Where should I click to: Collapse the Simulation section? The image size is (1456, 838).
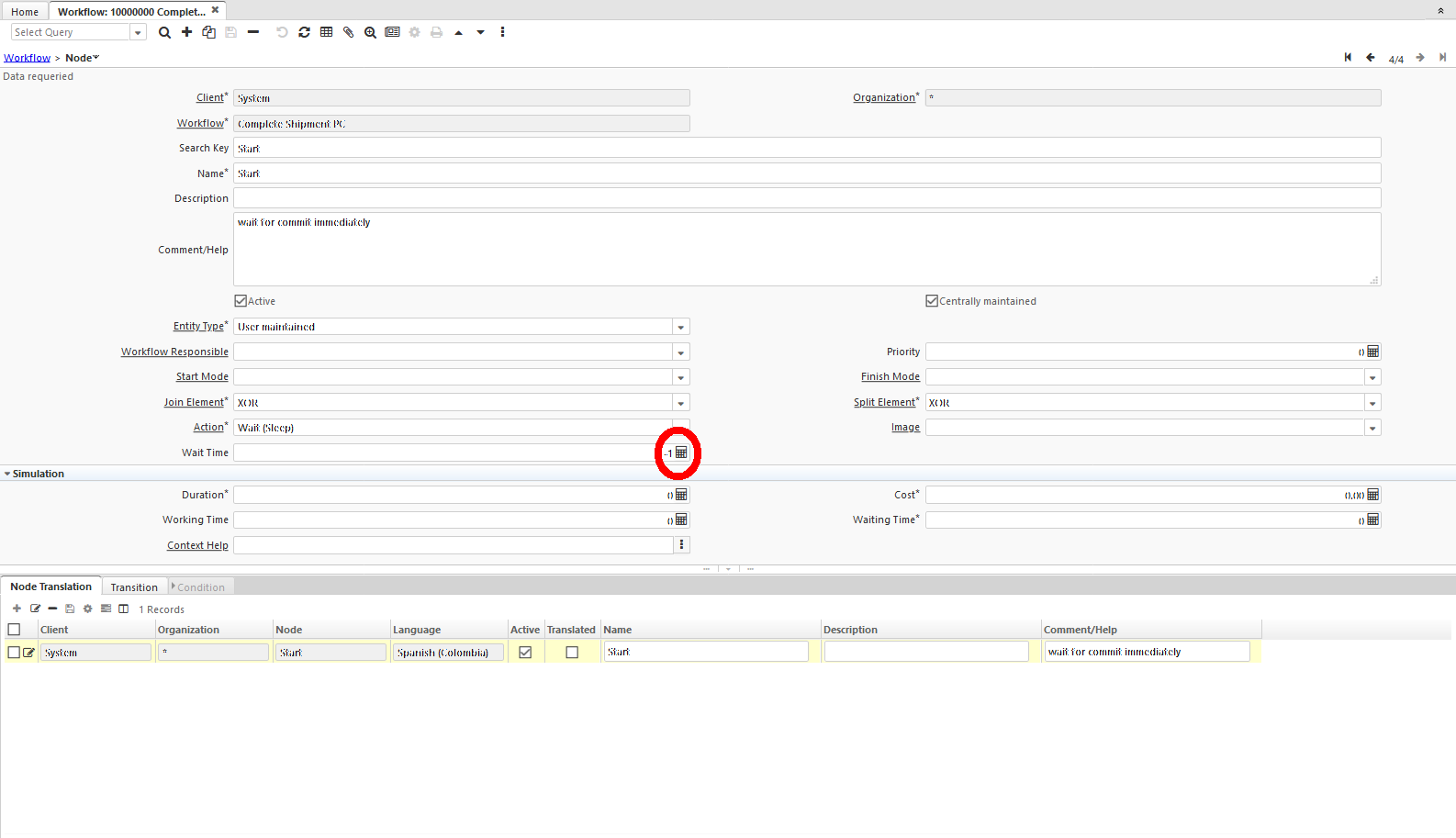pyautogui.click(x=7, y=474)
